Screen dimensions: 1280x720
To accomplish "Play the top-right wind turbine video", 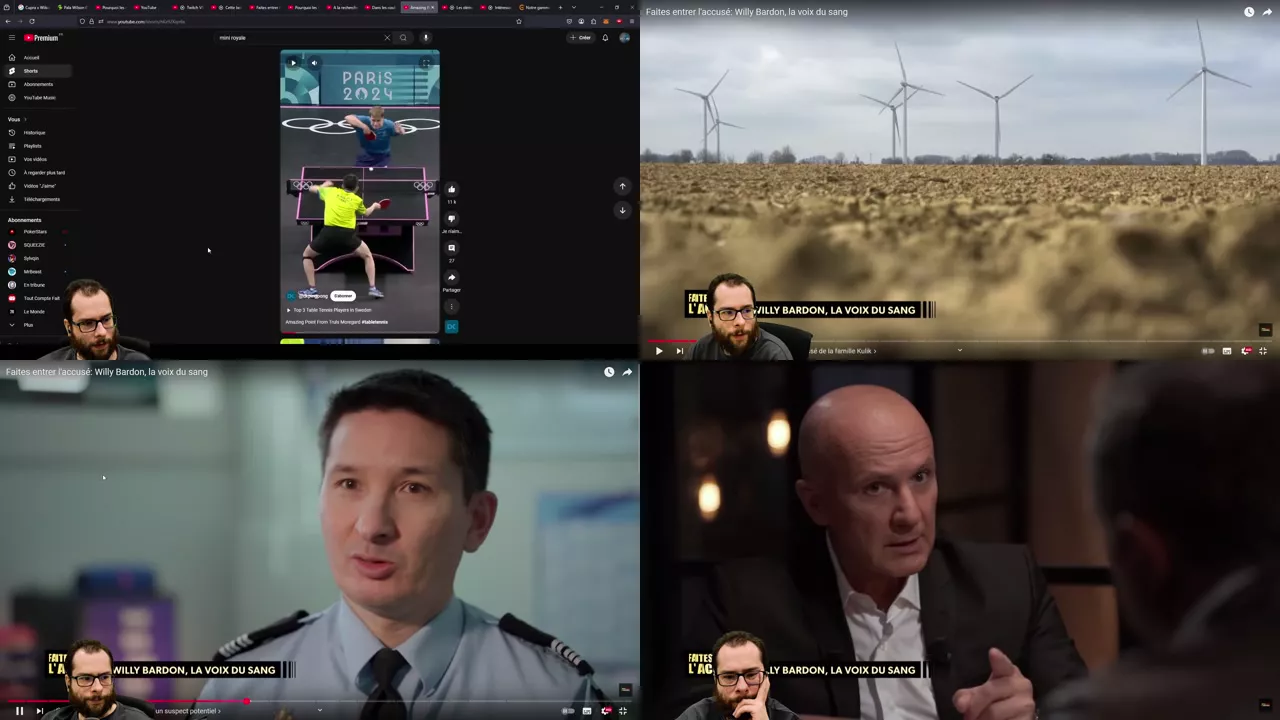I will (659, 351).
